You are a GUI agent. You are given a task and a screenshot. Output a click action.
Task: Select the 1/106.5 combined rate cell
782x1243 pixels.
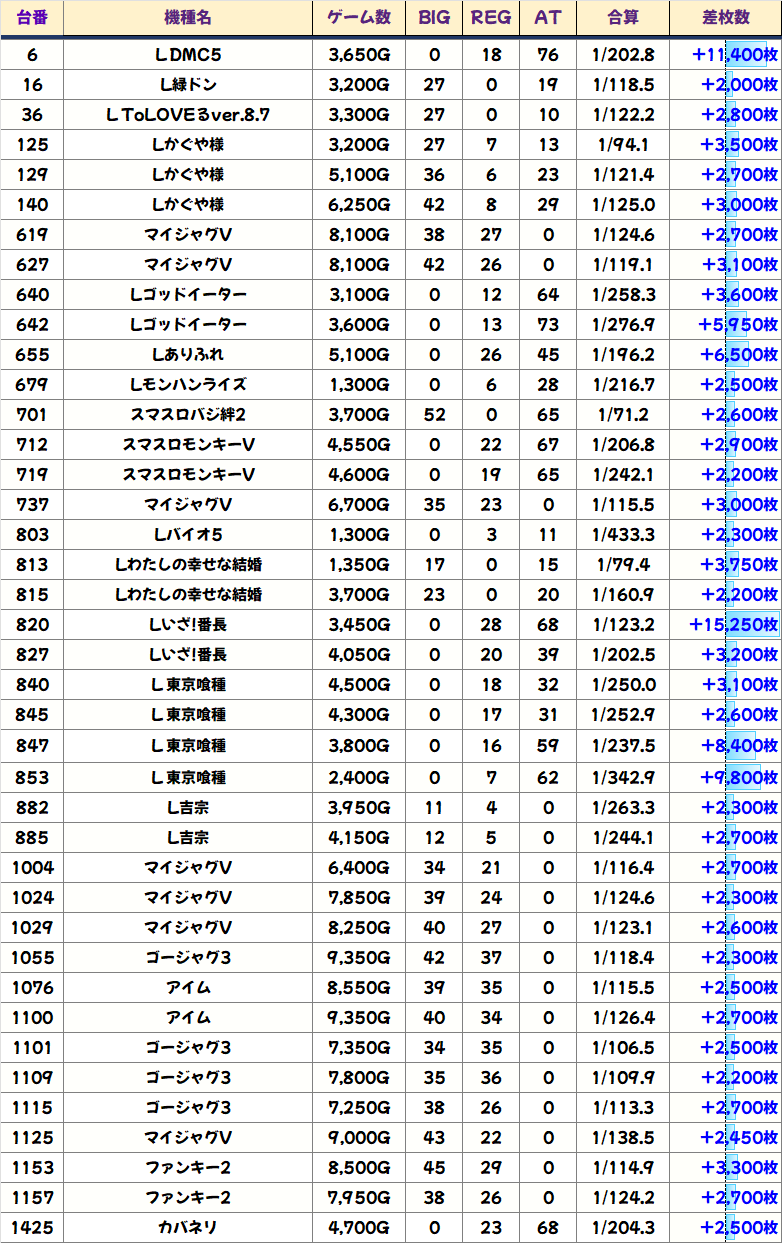624,1047
